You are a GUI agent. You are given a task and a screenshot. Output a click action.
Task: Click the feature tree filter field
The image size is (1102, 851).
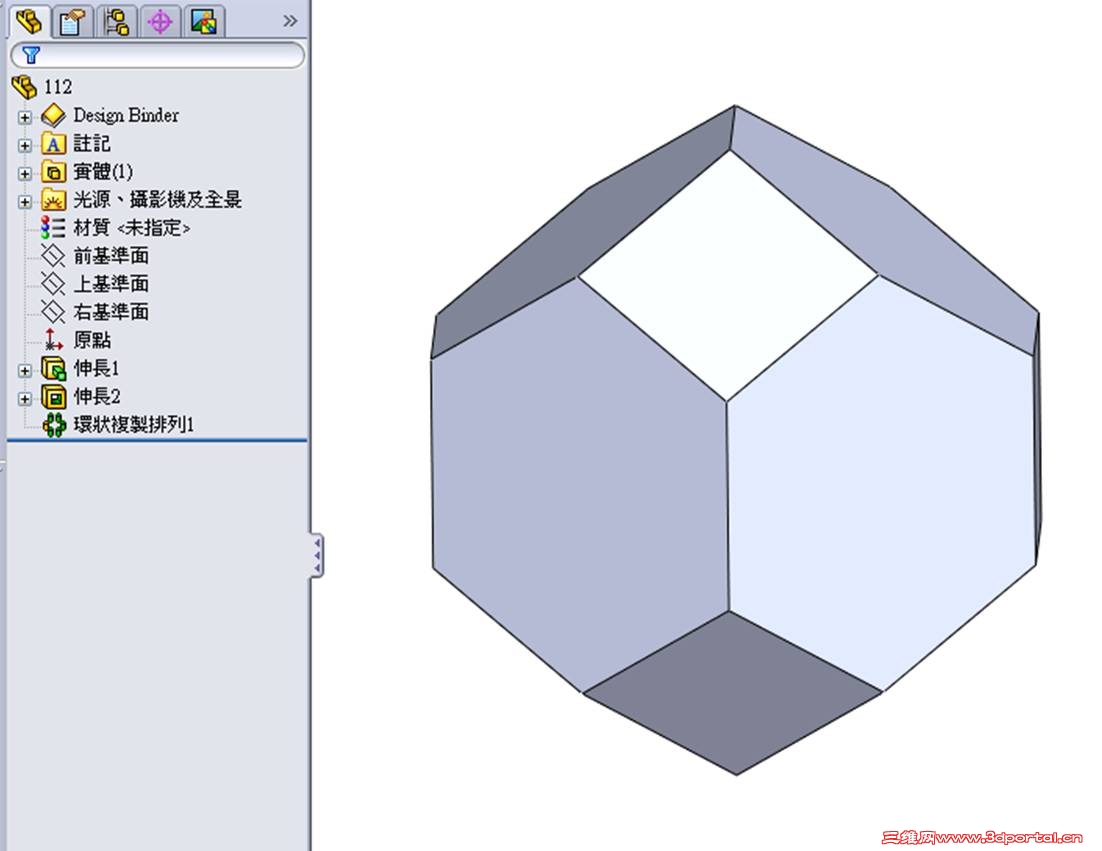coord(158,55)
